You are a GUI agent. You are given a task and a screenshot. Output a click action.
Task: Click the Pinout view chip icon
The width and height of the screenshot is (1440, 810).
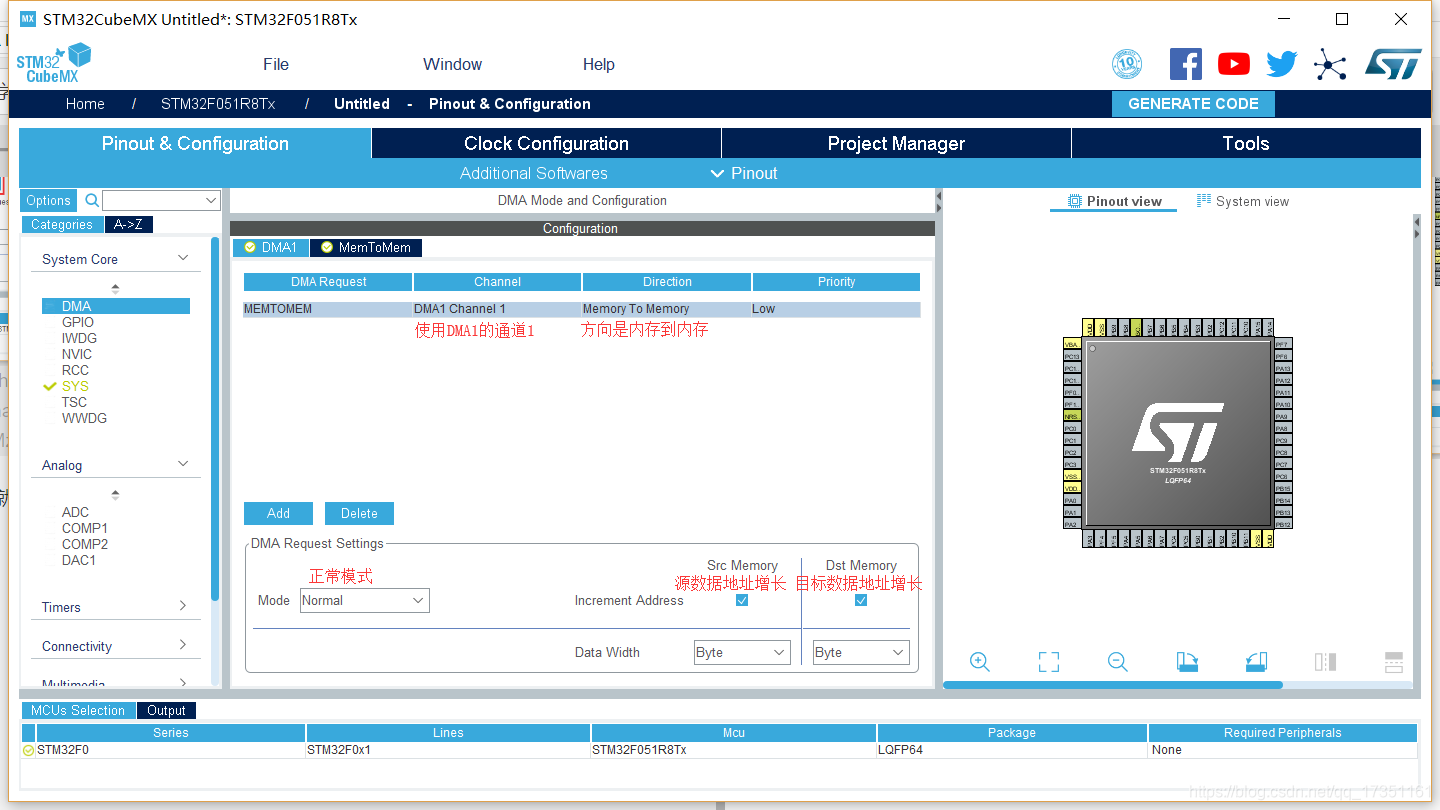pyautogui.click(x=1075, y=201)
